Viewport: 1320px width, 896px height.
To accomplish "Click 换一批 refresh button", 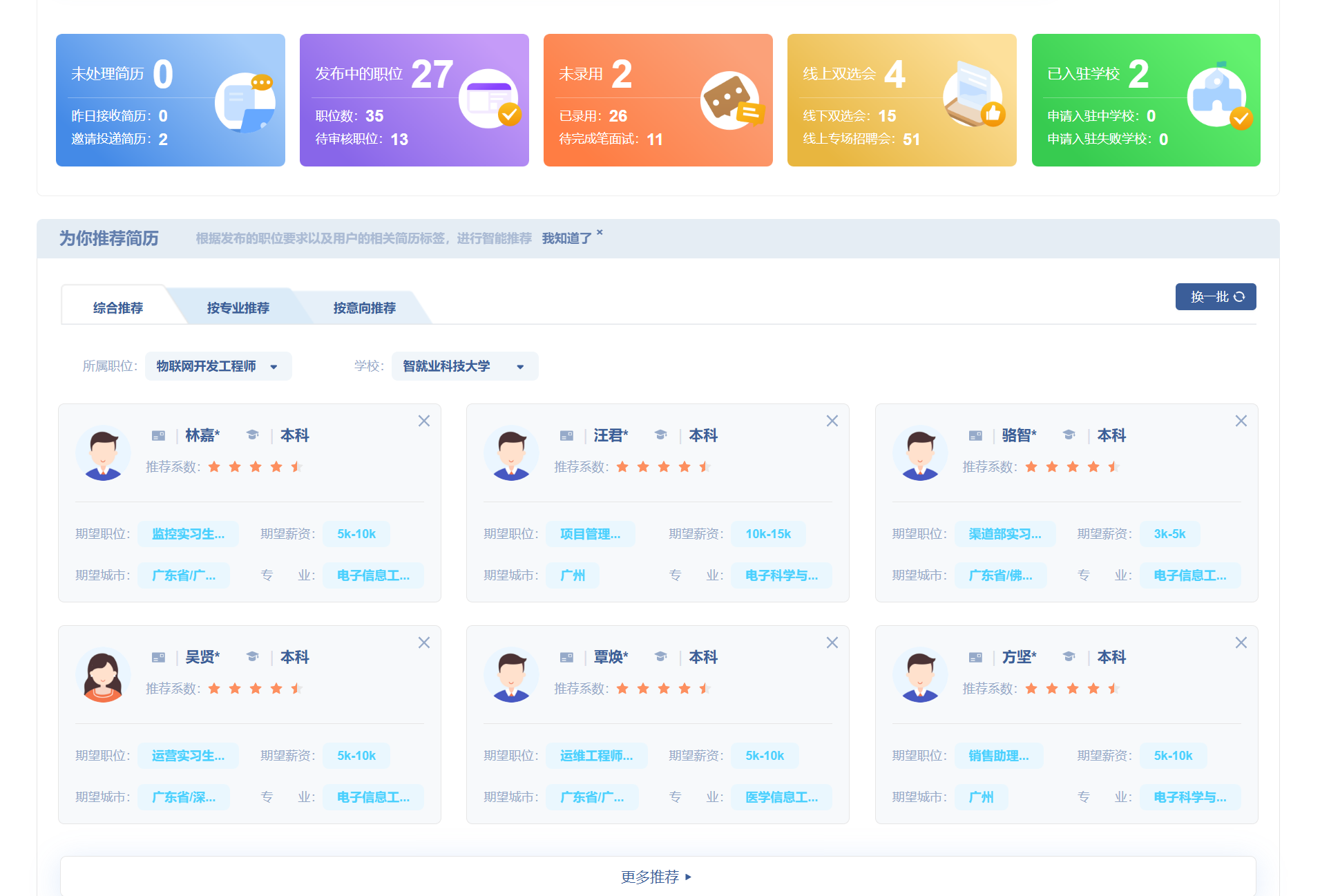I will (1215, 297).
